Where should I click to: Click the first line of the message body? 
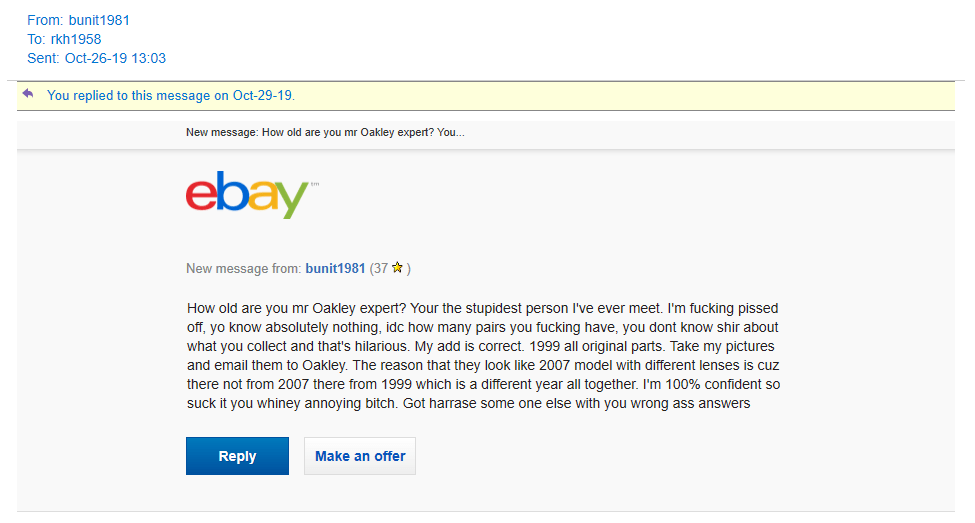point(482,308)
